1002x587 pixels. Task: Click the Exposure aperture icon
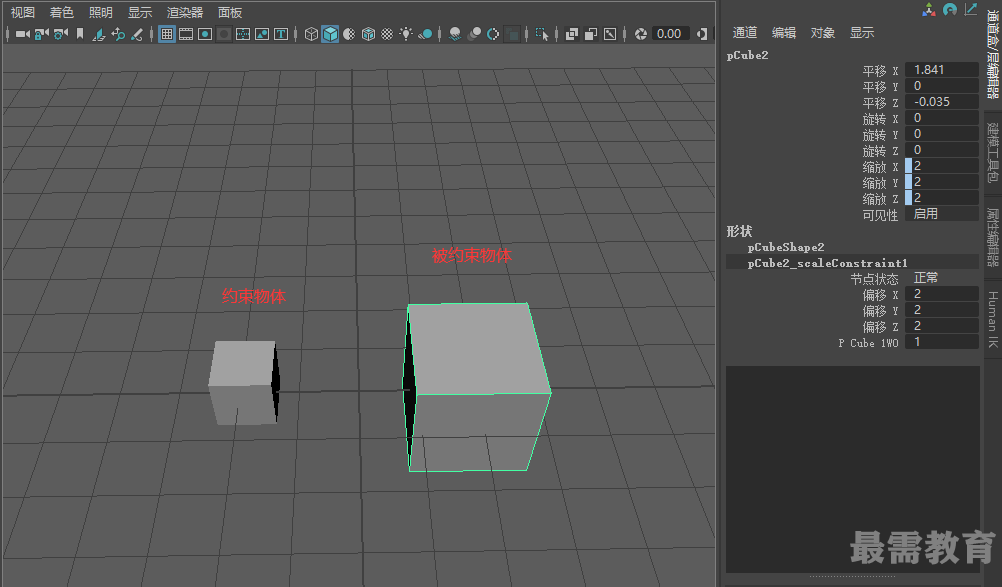(x=640, y=34)
